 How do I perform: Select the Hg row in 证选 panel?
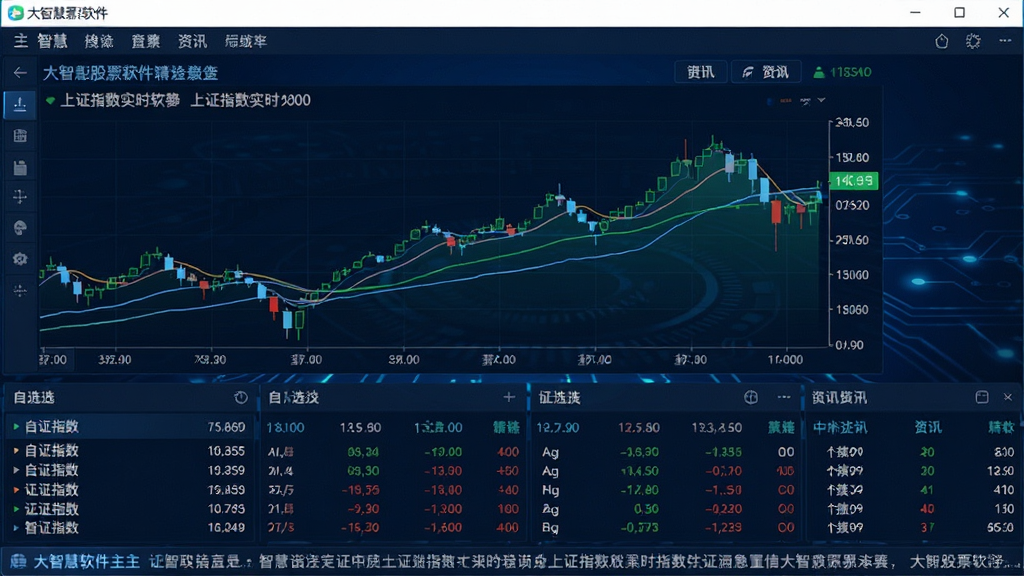click(x=668, y=490)
